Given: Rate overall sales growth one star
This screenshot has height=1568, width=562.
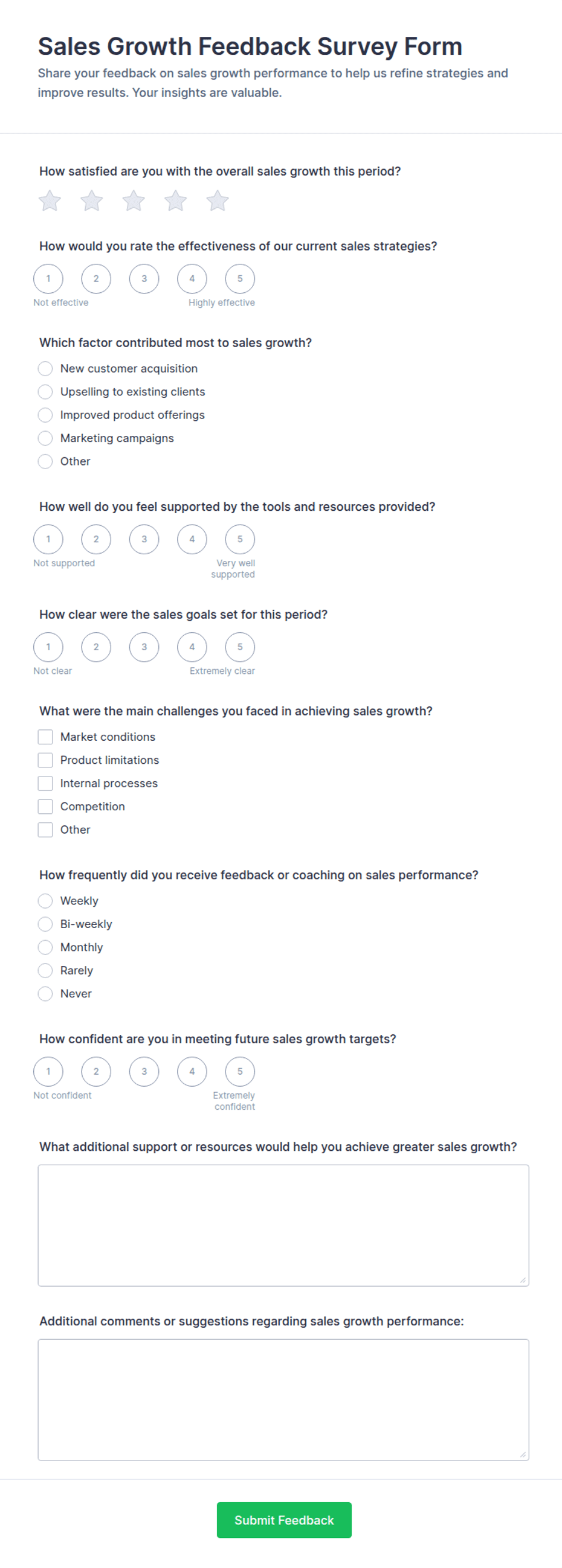Looking at the screenshot, I should coord(50,200).
